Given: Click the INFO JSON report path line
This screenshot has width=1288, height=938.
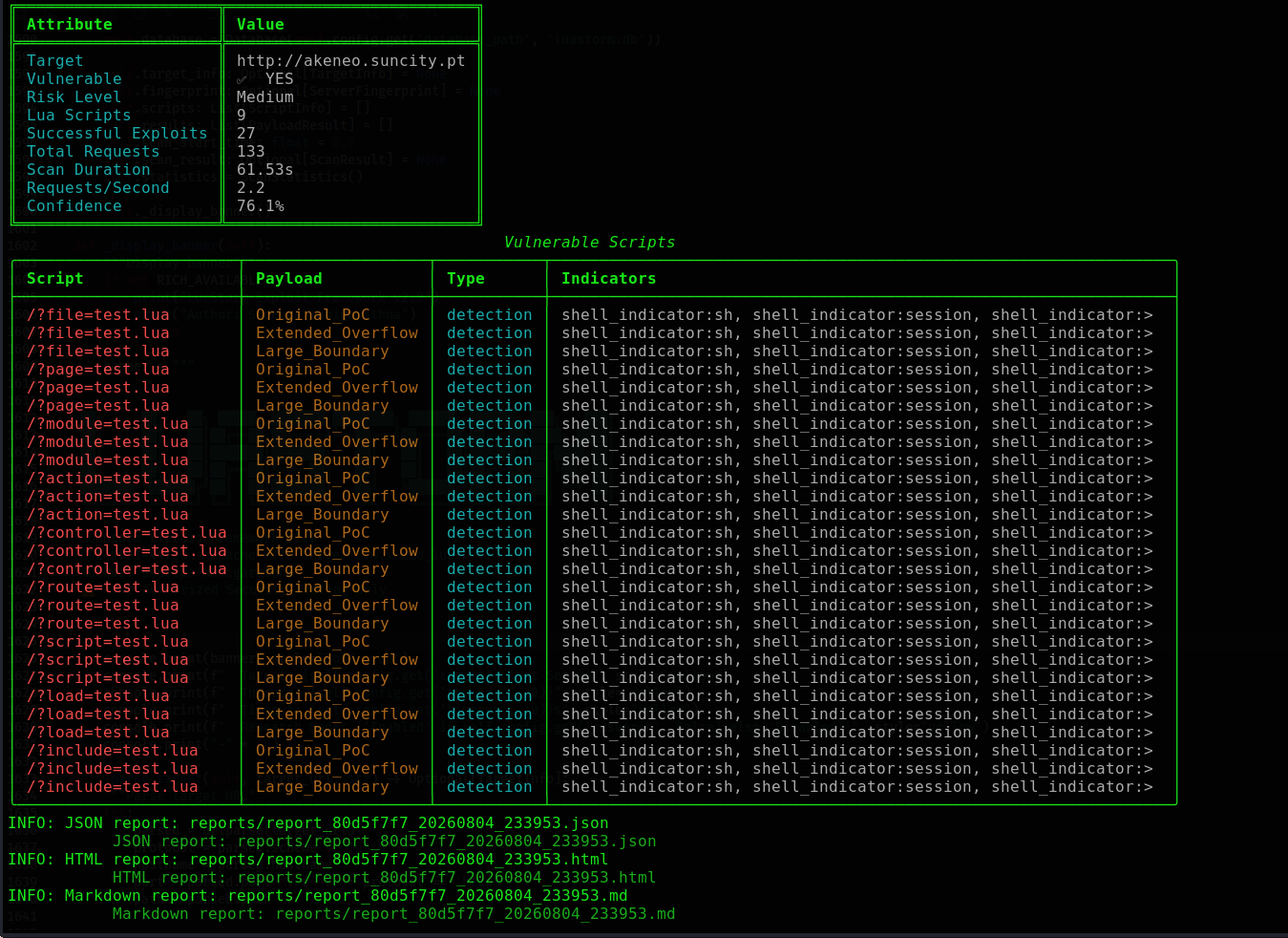Looking at the screenshot, I should 307,822.
